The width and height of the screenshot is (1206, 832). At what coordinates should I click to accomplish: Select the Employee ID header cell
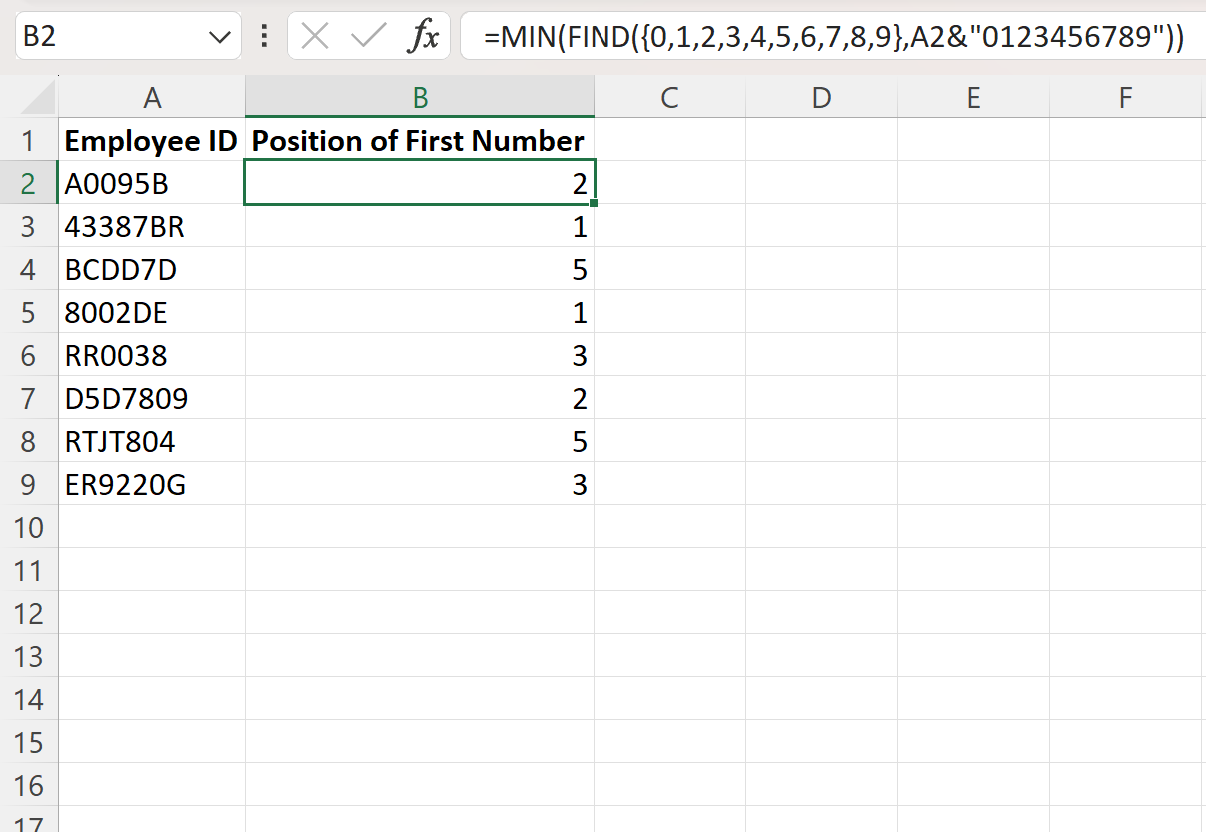(151, 140)
